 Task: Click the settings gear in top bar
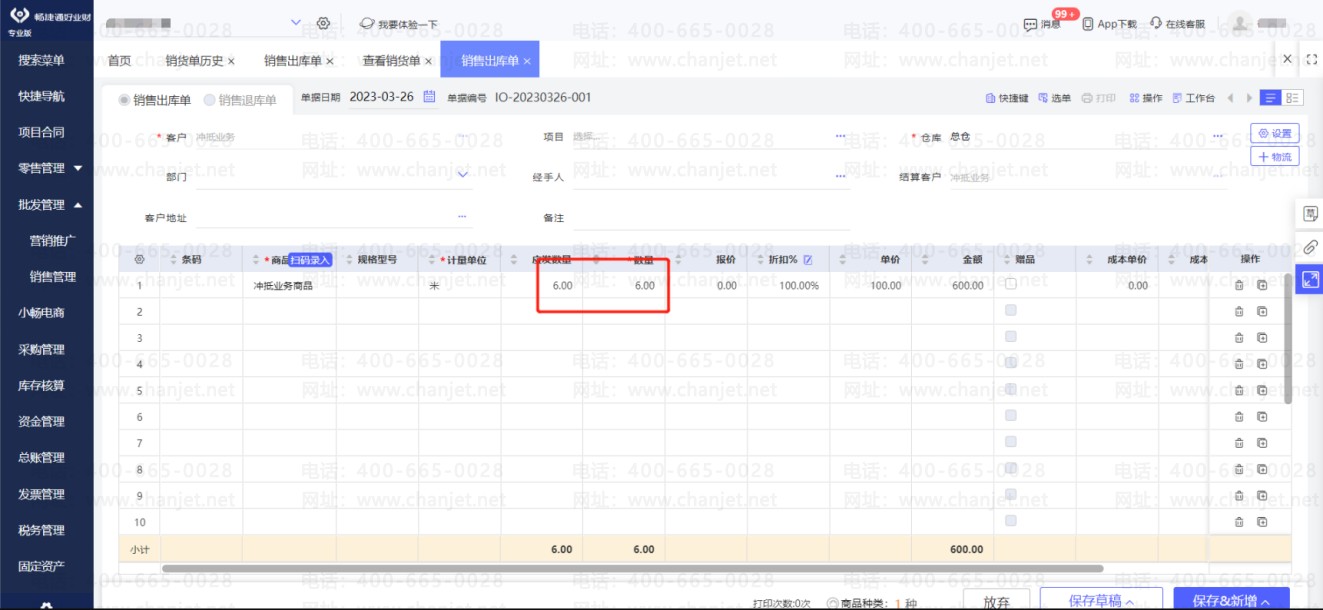click(323, 23)
